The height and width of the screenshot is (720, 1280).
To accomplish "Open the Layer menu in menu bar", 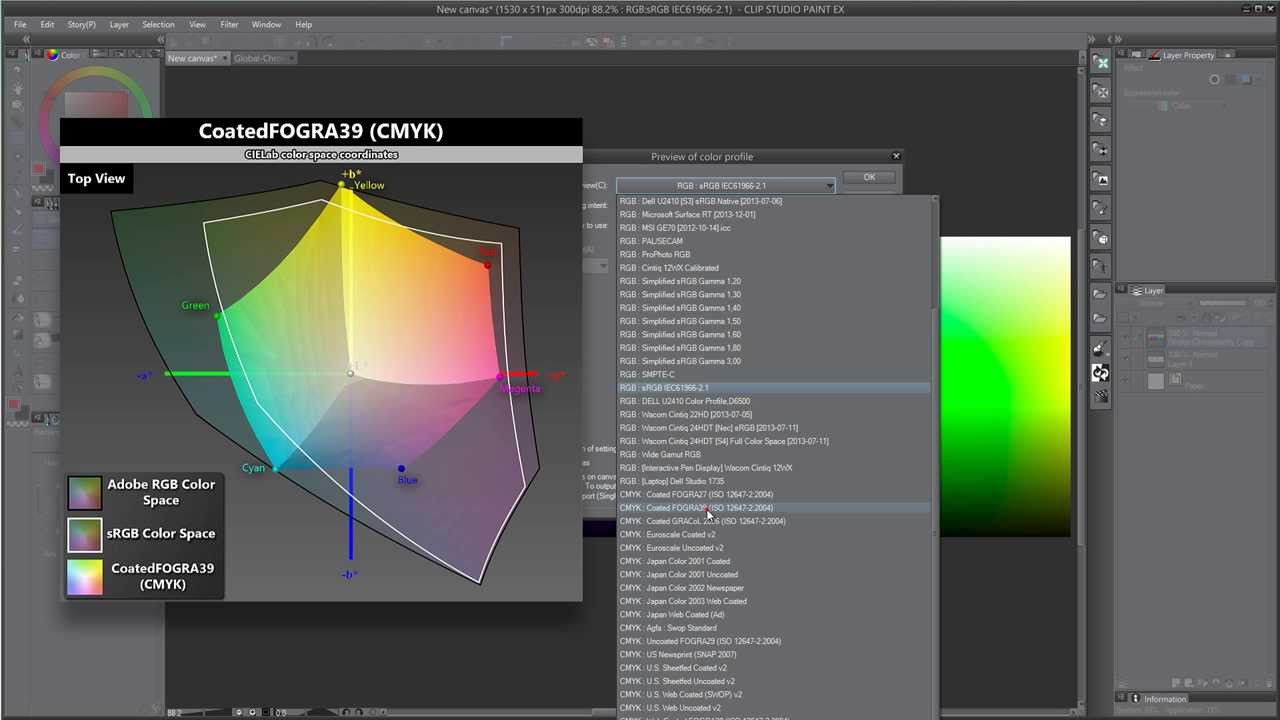I will pos(119,24).
